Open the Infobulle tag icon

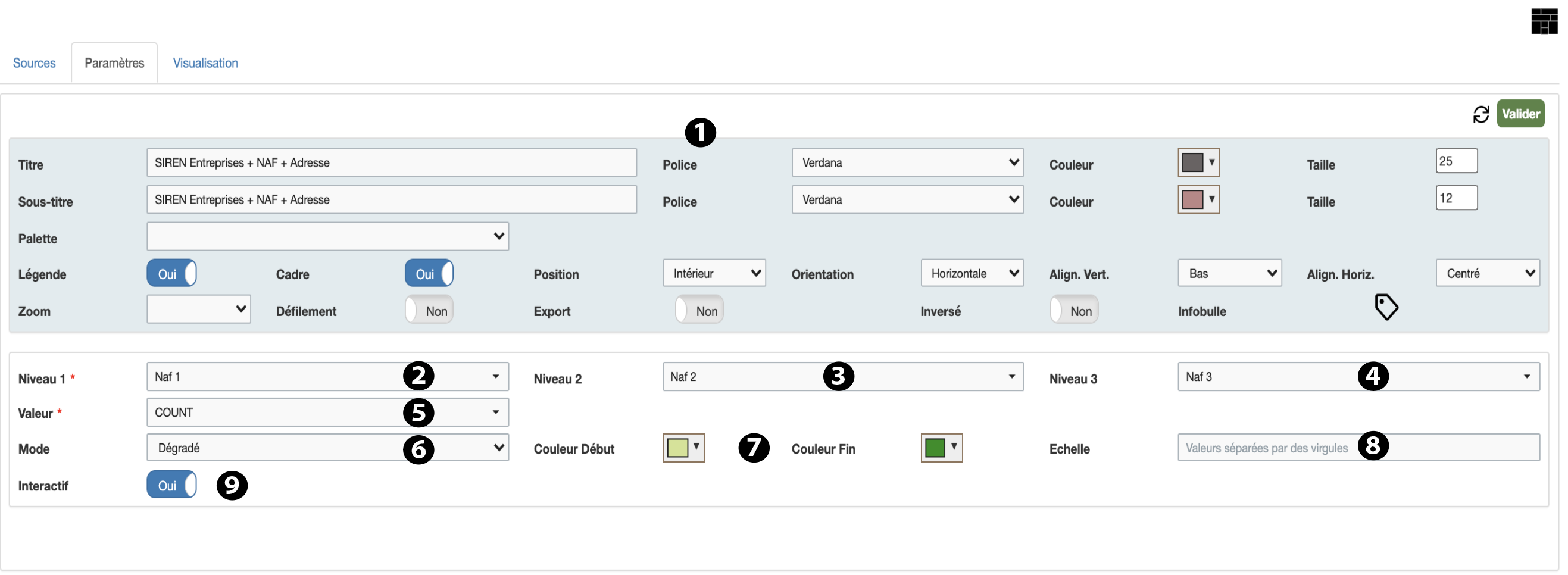tap(1387, 307)
